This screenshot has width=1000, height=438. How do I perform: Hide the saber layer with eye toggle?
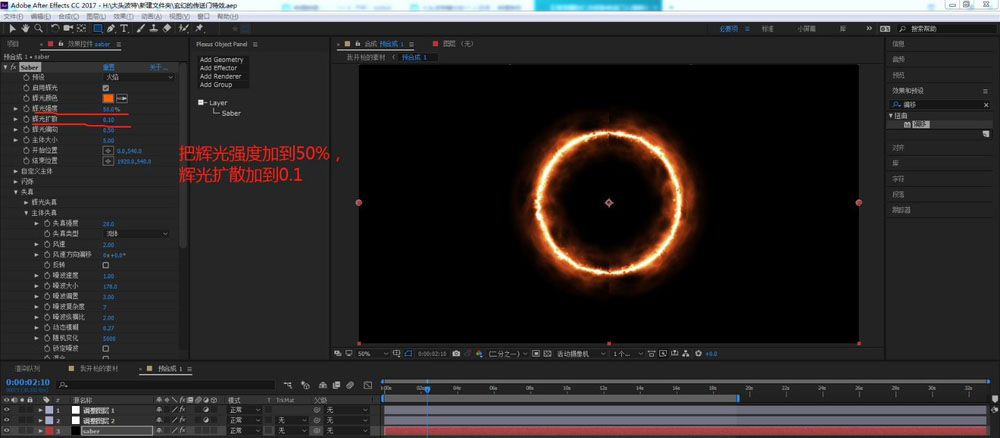[7, 431]
